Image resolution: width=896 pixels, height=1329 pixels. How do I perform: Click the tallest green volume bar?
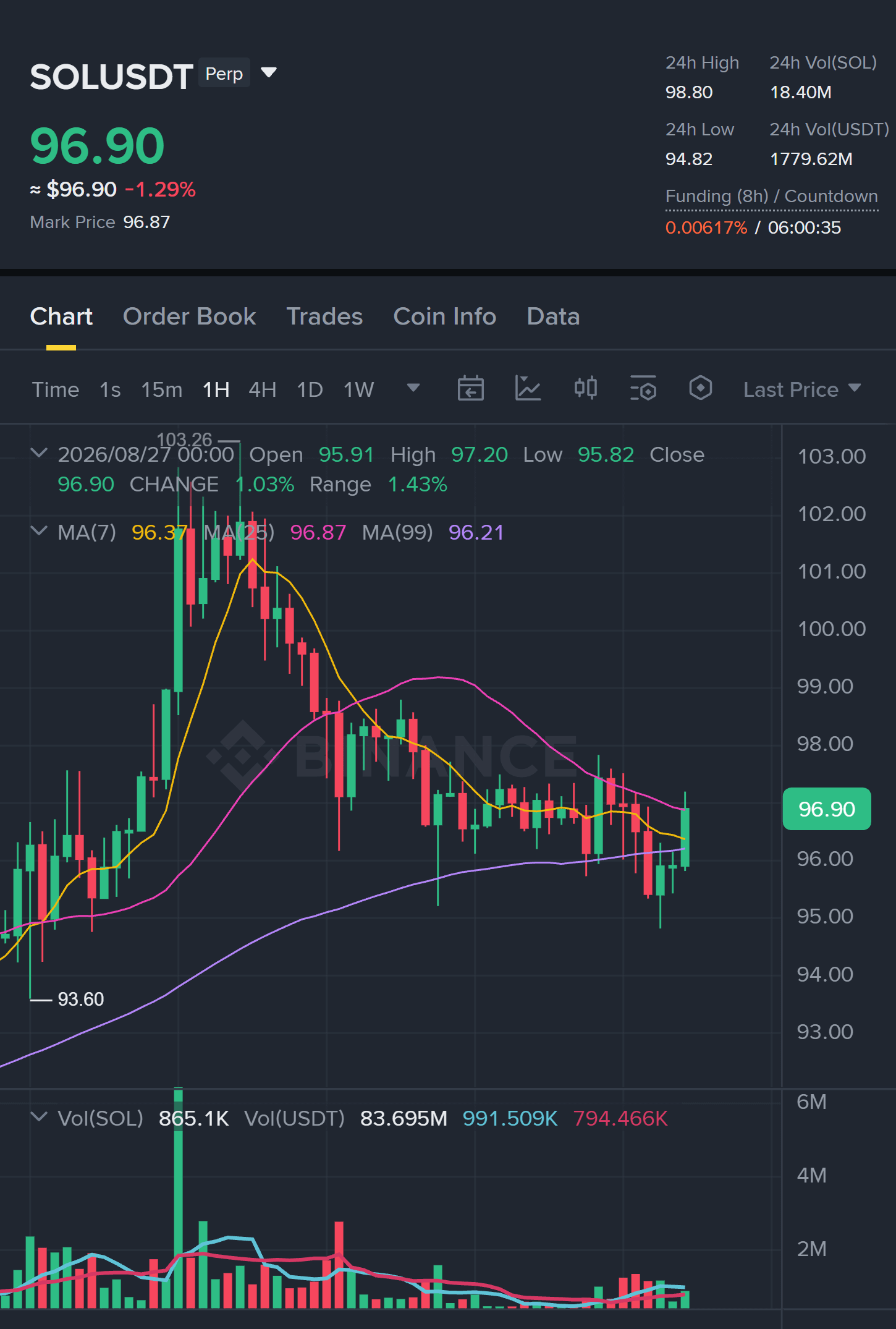pyautogui.click(x=179, y=1198)
